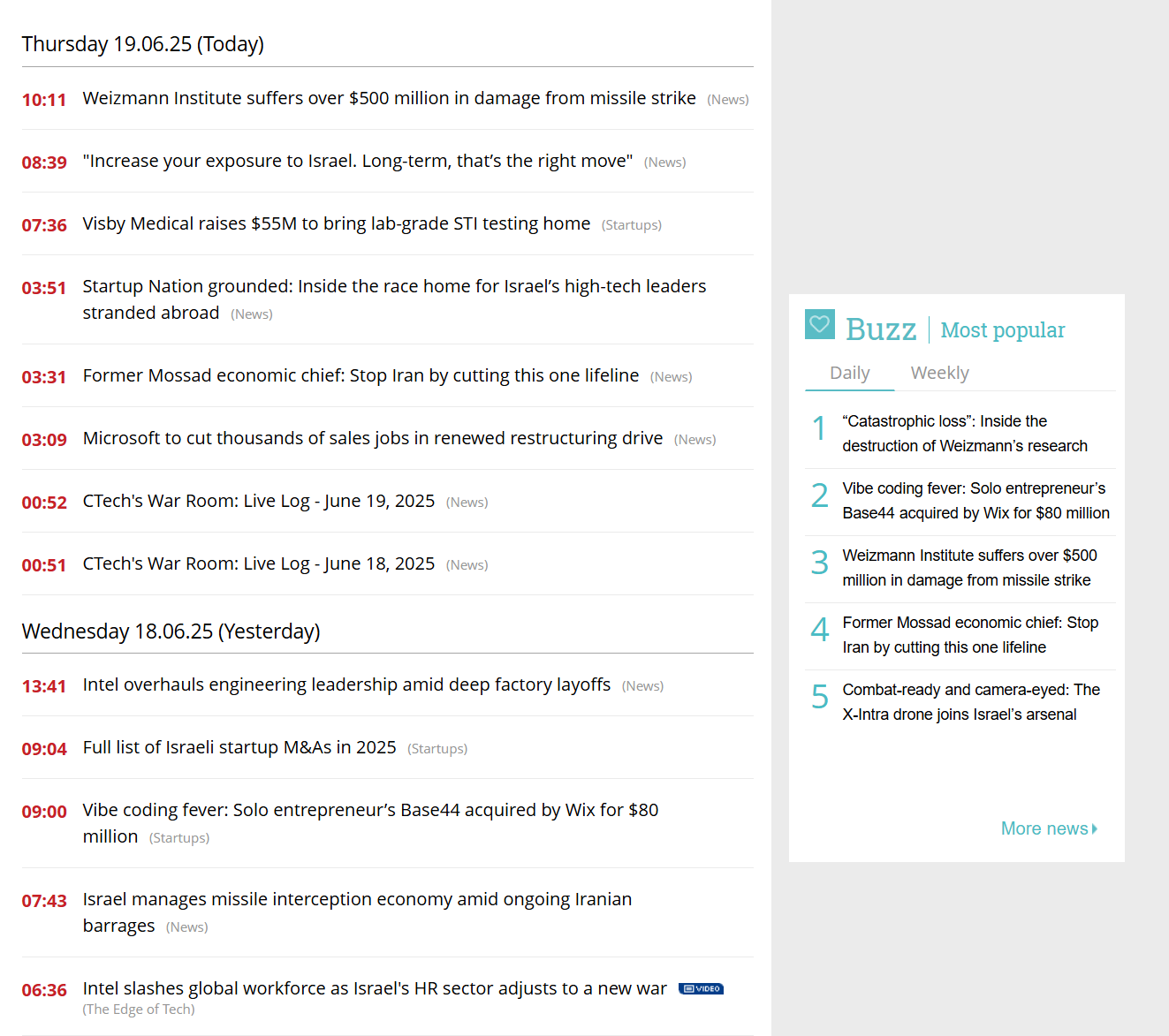
Task: Switch to the Weekly tab
Action: 939,373
